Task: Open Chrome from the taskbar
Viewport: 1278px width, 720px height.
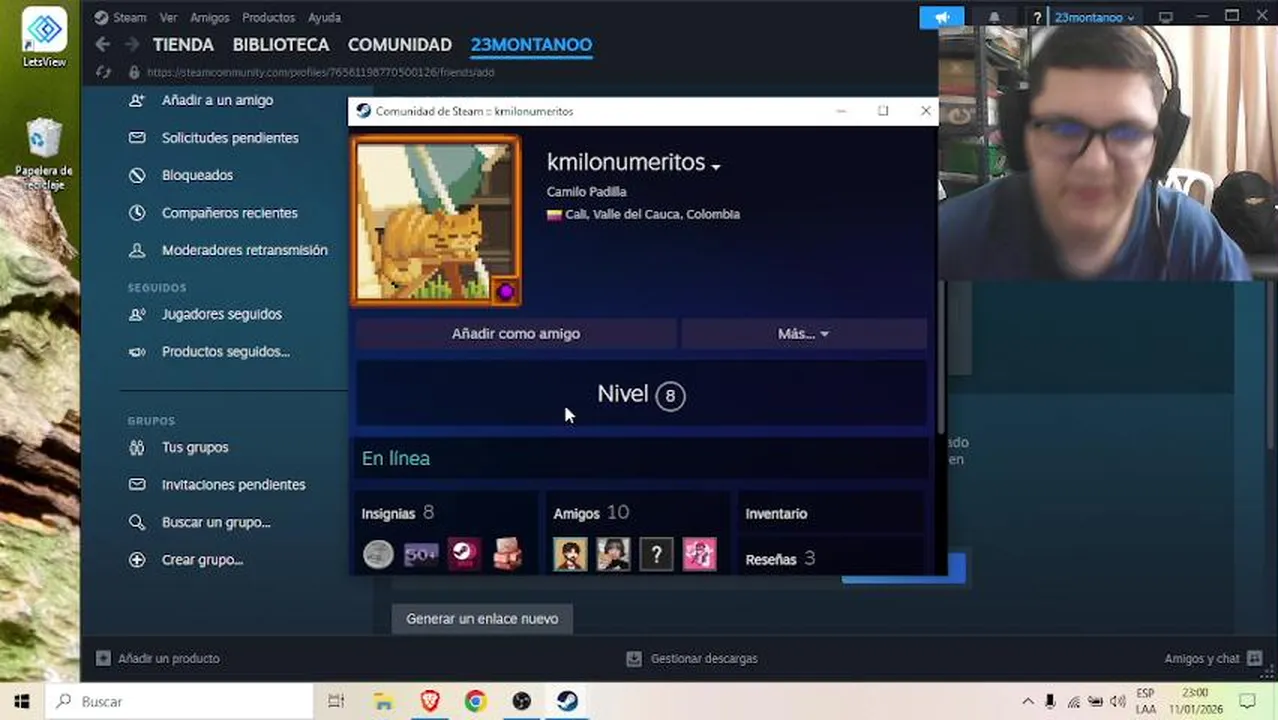Action: tap(475, 701)
